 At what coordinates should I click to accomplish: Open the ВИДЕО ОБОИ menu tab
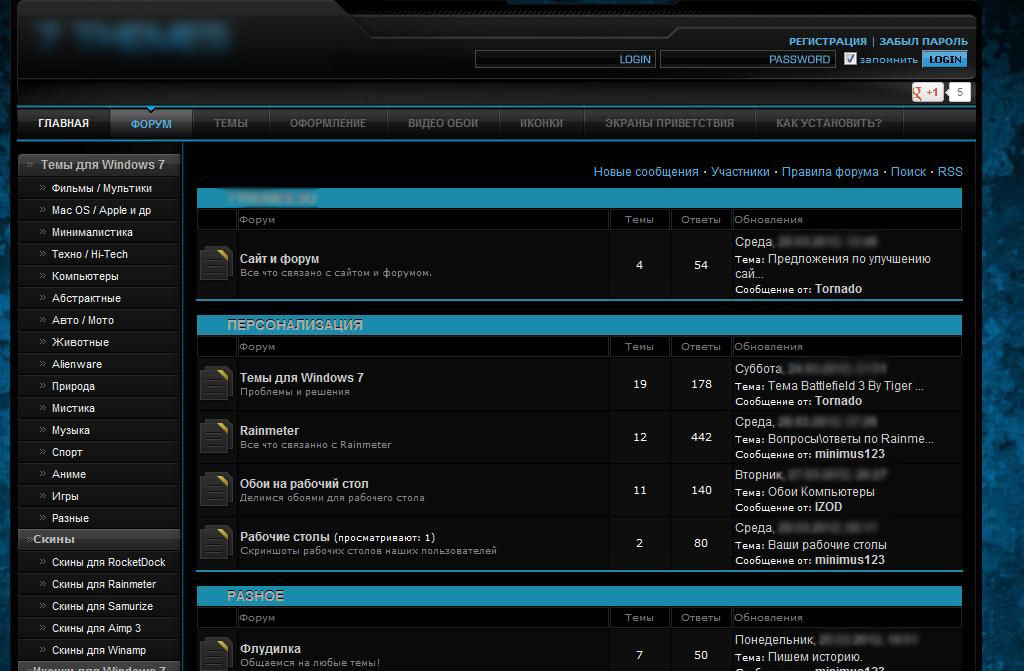pos(443,123)
